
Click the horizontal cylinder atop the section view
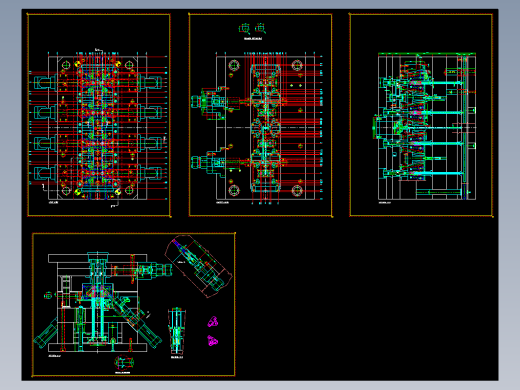click(x=152, y=269)
